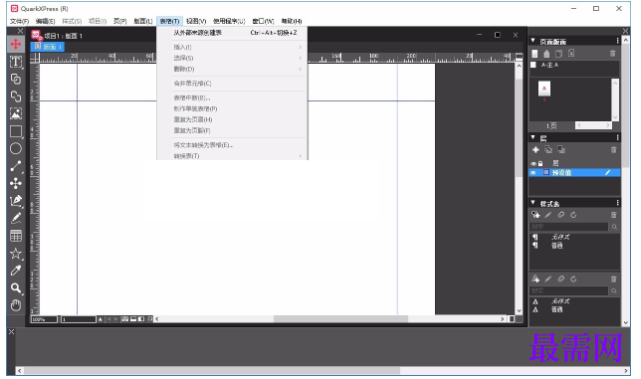
Task: Select the Oval Box tool
Action: click(x=16, y=148)
